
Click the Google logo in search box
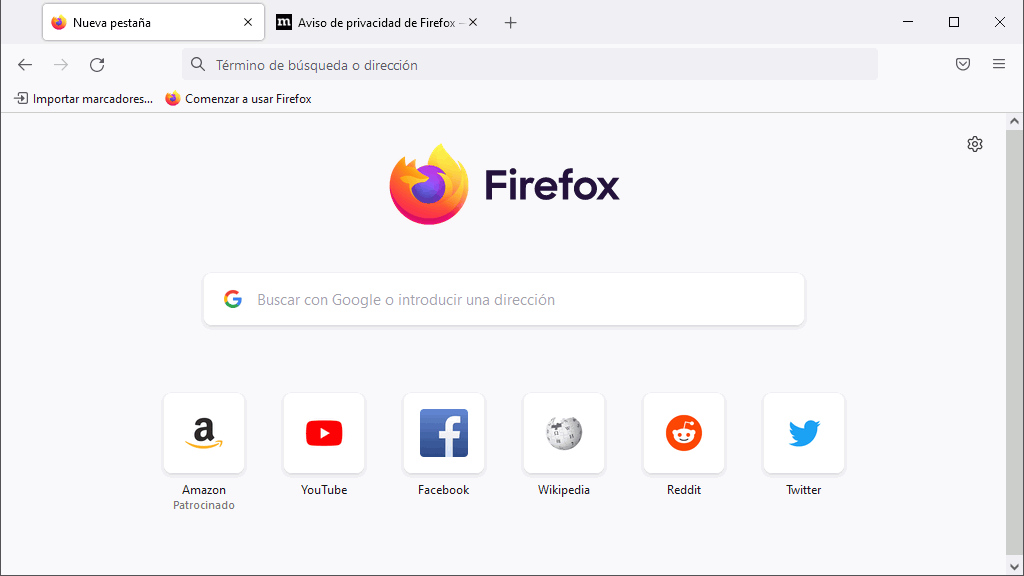pyautogui.click(x=233, y=299)
